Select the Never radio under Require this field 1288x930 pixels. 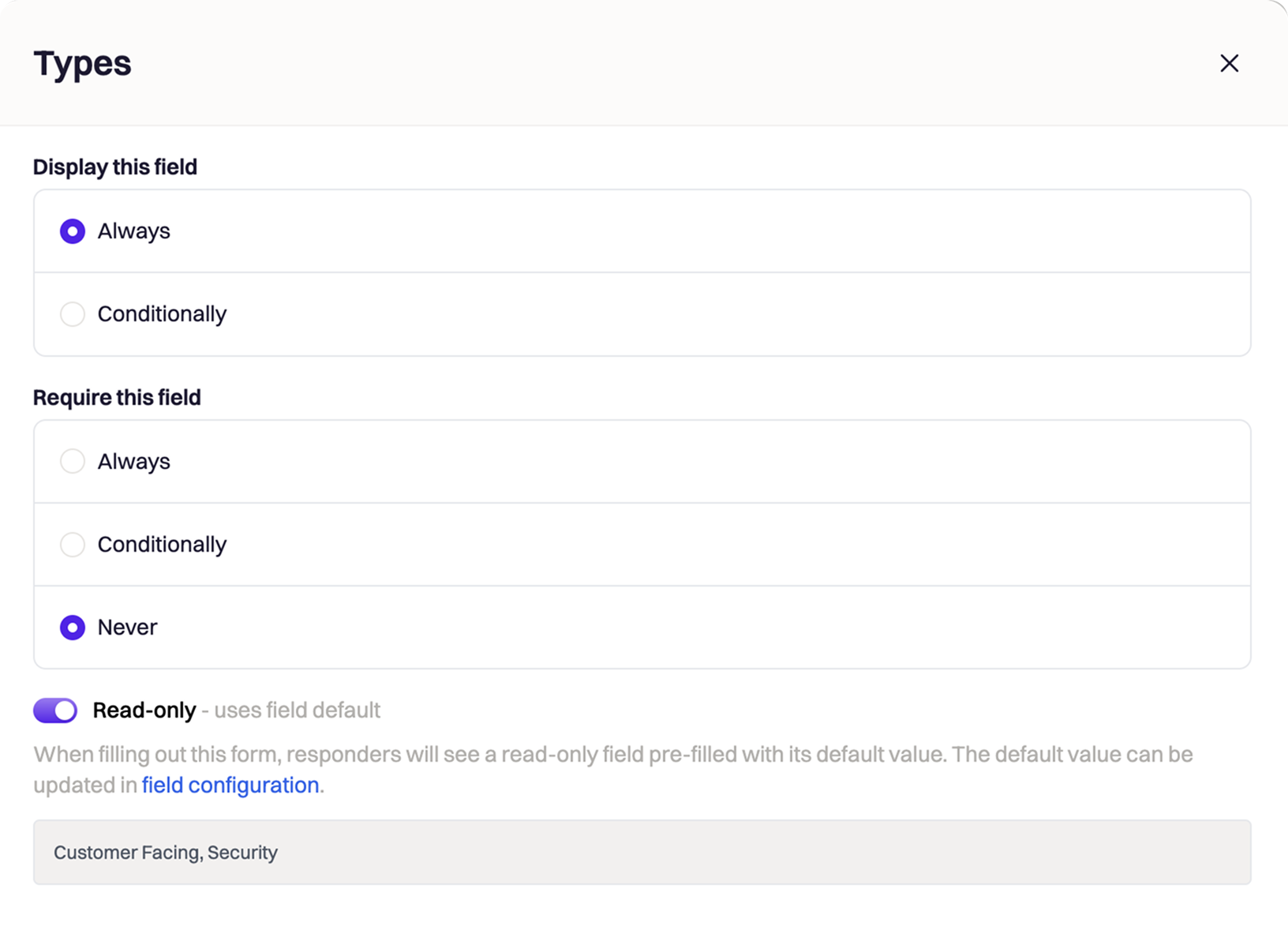click(73, 628)
